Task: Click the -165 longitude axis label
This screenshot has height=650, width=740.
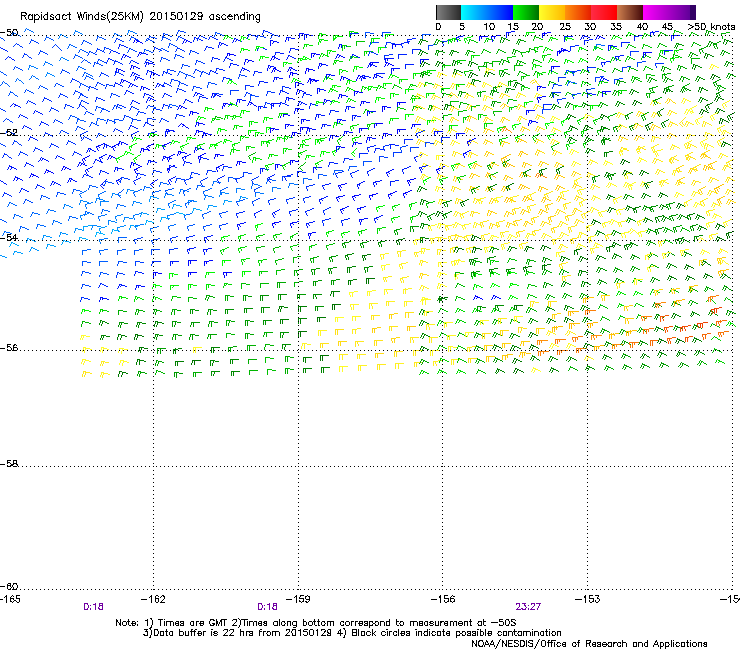Action: click(10, 599)
